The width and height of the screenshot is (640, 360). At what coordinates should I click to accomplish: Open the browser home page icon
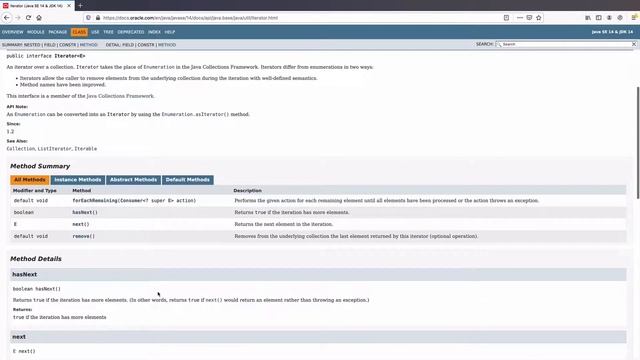[x=39, y=18]
